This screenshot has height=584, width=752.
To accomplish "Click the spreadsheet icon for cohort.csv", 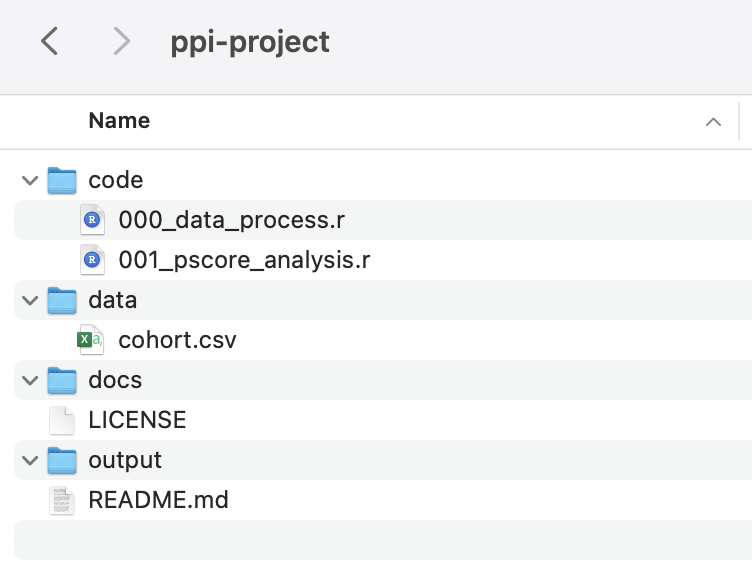I will 92,340.
